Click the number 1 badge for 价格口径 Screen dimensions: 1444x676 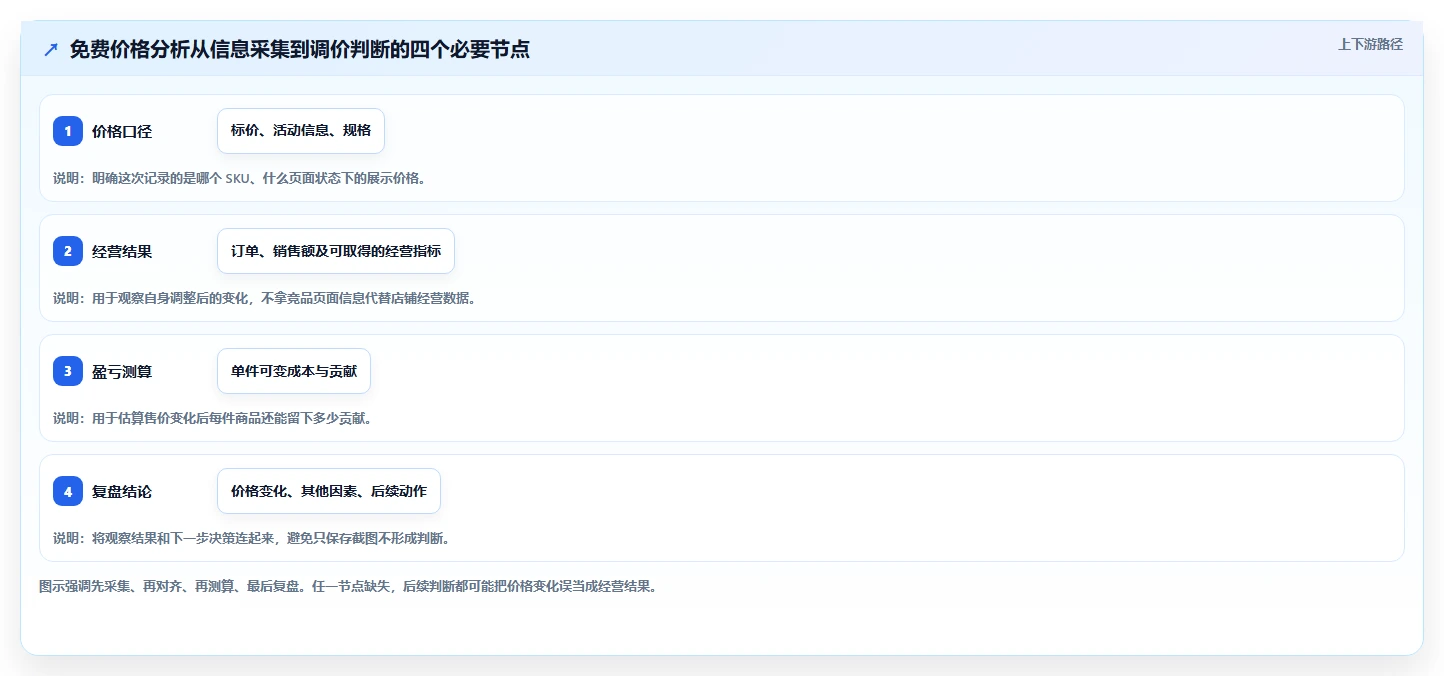(68, 131)
